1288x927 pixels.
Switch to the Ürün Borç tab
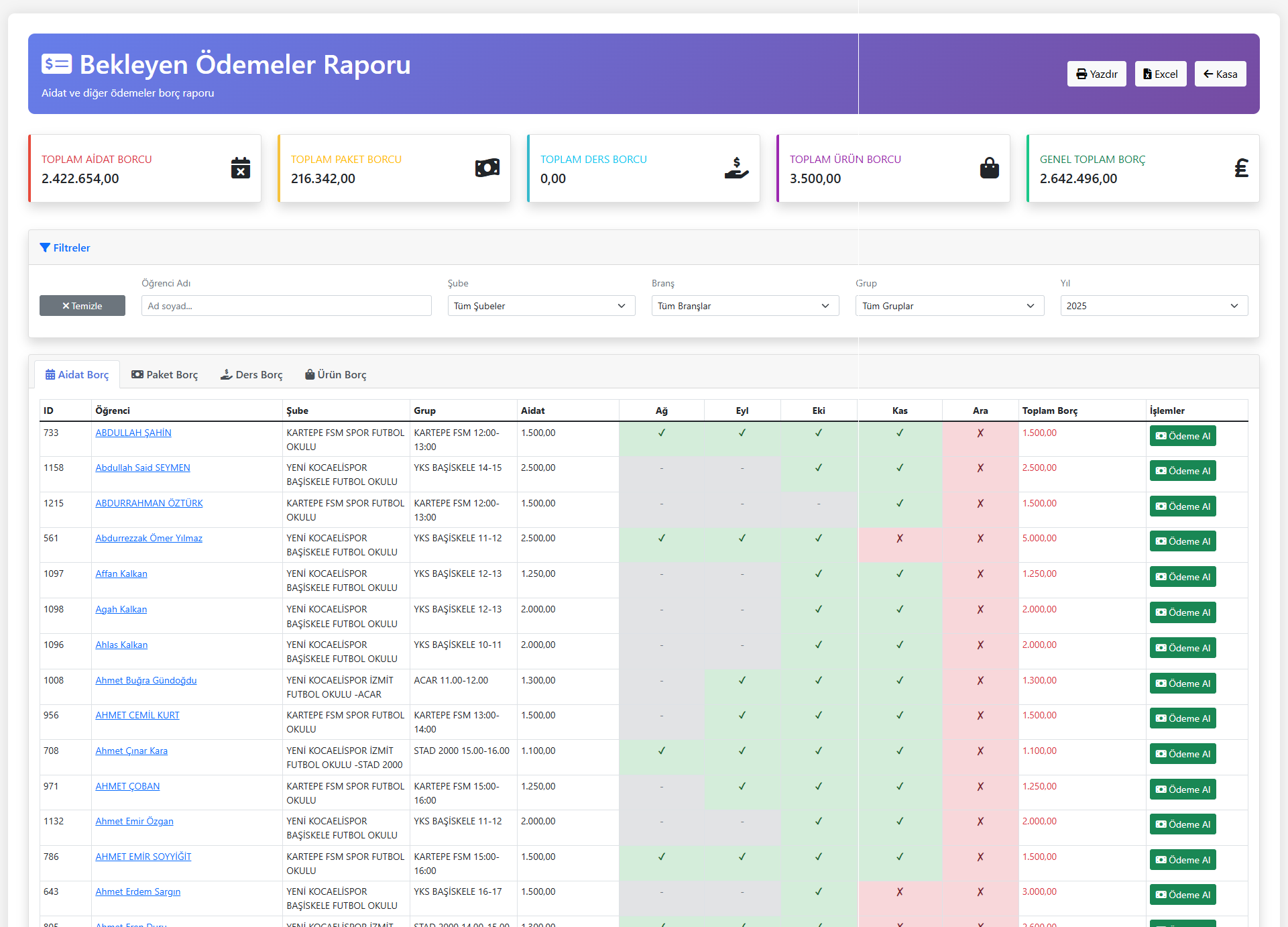336,374
